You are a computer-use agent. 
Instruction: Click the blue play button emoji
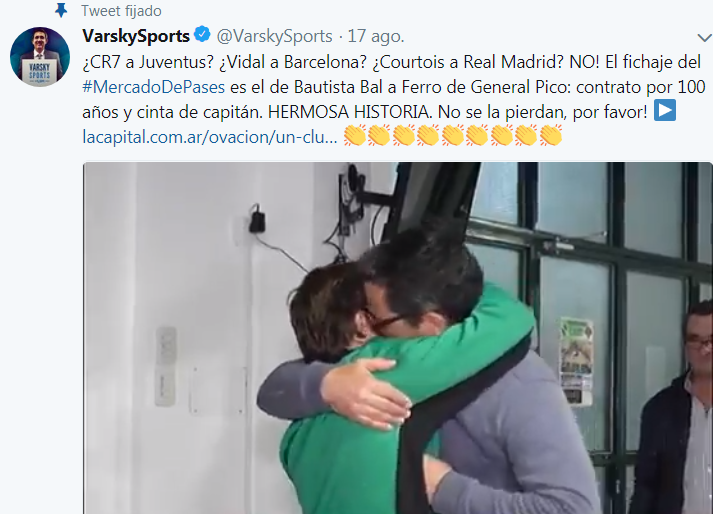point(664,111)
